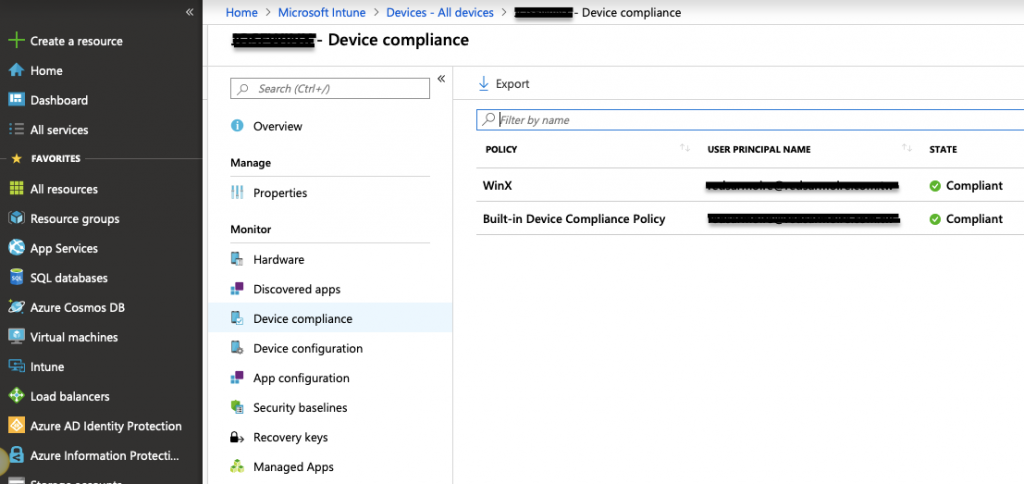Image resolution: width=1024 pixels, height=484 pixels.
Task: Open Home in the breadcrumb
Action: [x=242, y=12]
